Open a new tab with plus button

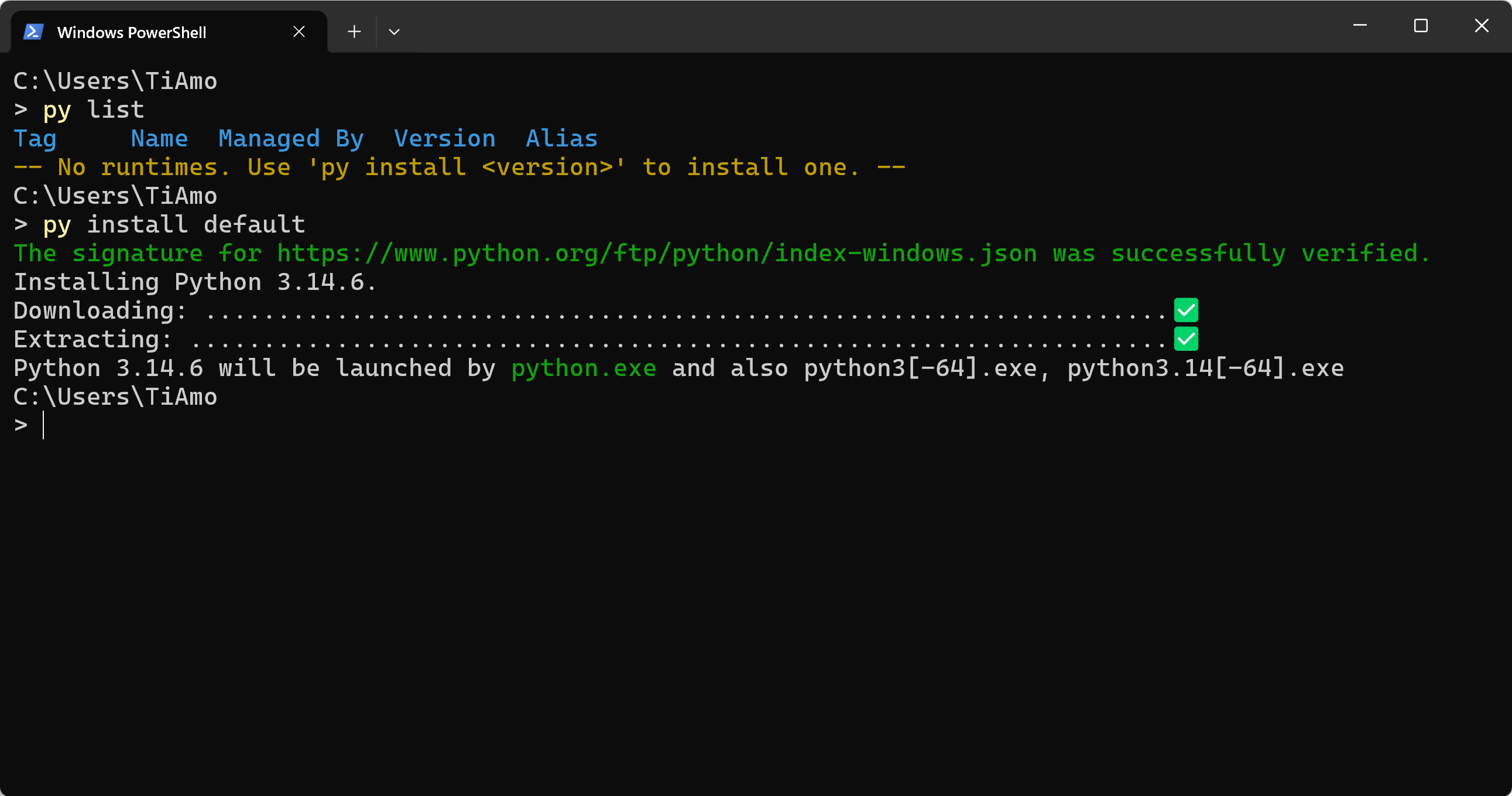(354, 32)
